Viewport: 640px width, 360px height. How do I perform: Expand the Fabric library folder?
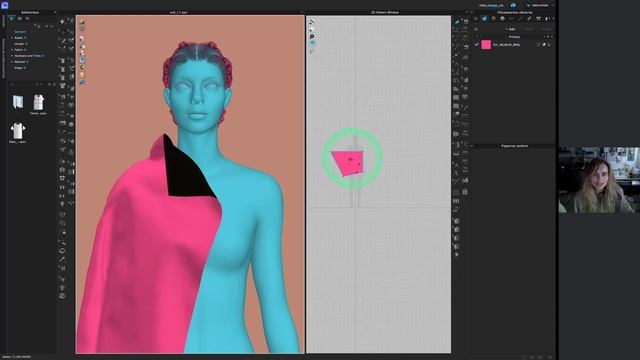click(x=12, y=50)
